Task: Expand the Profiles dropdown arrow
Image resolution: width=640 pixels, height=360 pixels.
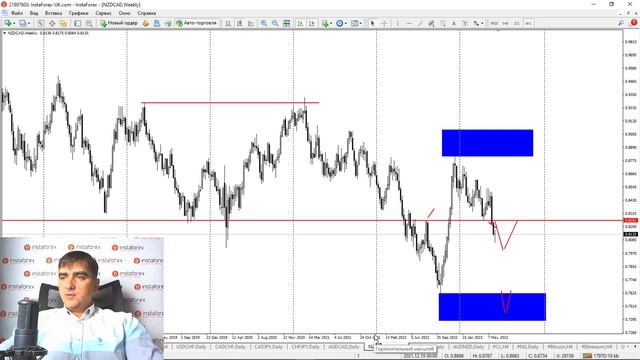Action: click(x=29, y=23)
